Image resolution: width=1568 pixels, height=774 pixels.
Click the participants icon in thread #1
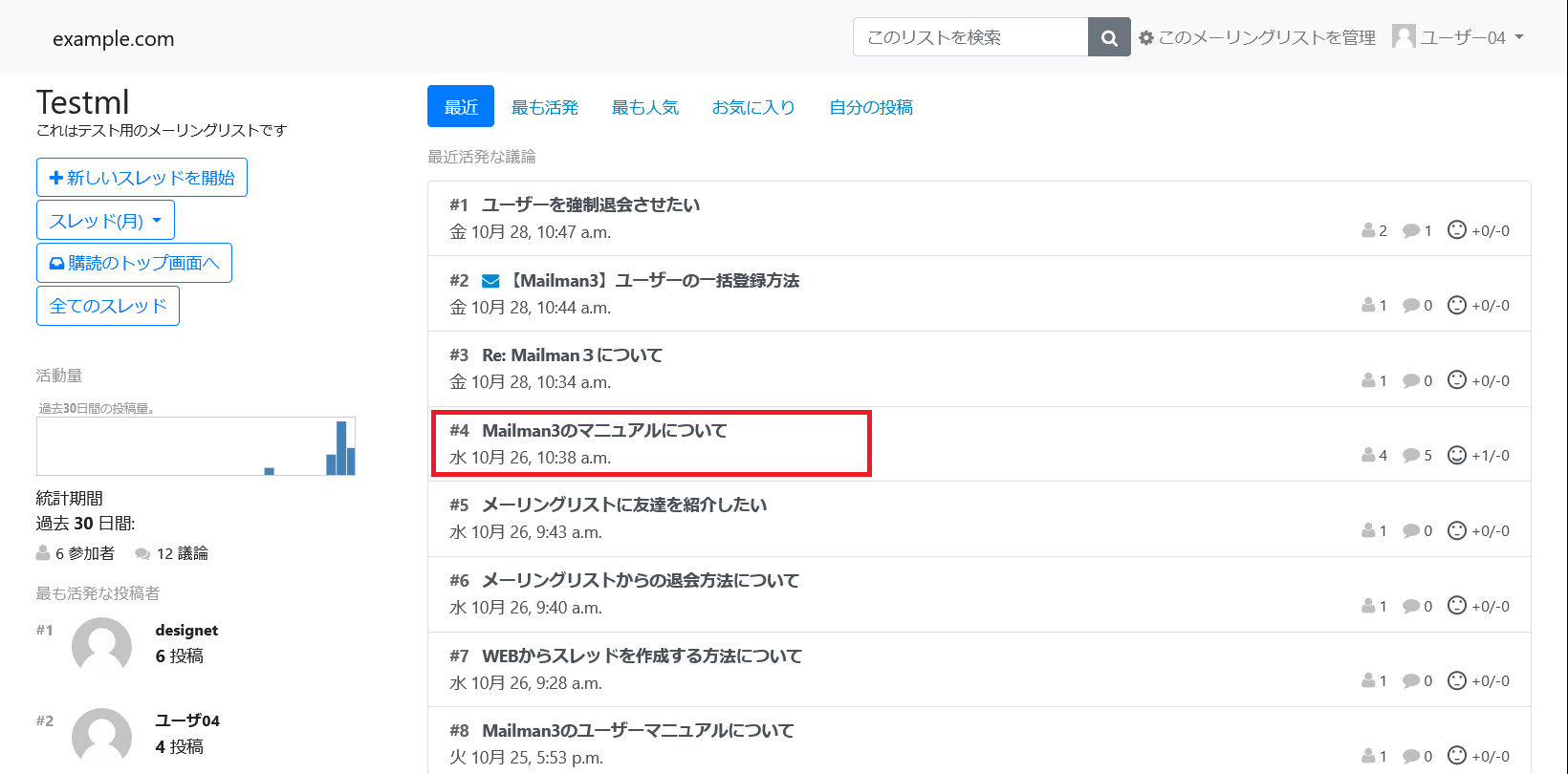tap(1368, 230)
